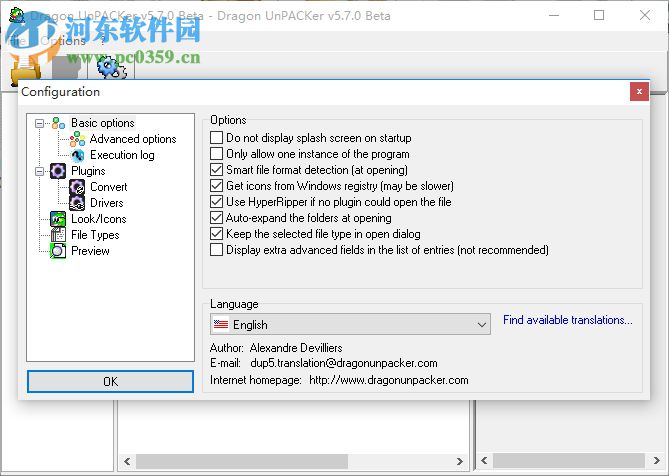Screen dimensions: 669x476
Task: Select Advanced options in the tree
Action: (133, 139)
